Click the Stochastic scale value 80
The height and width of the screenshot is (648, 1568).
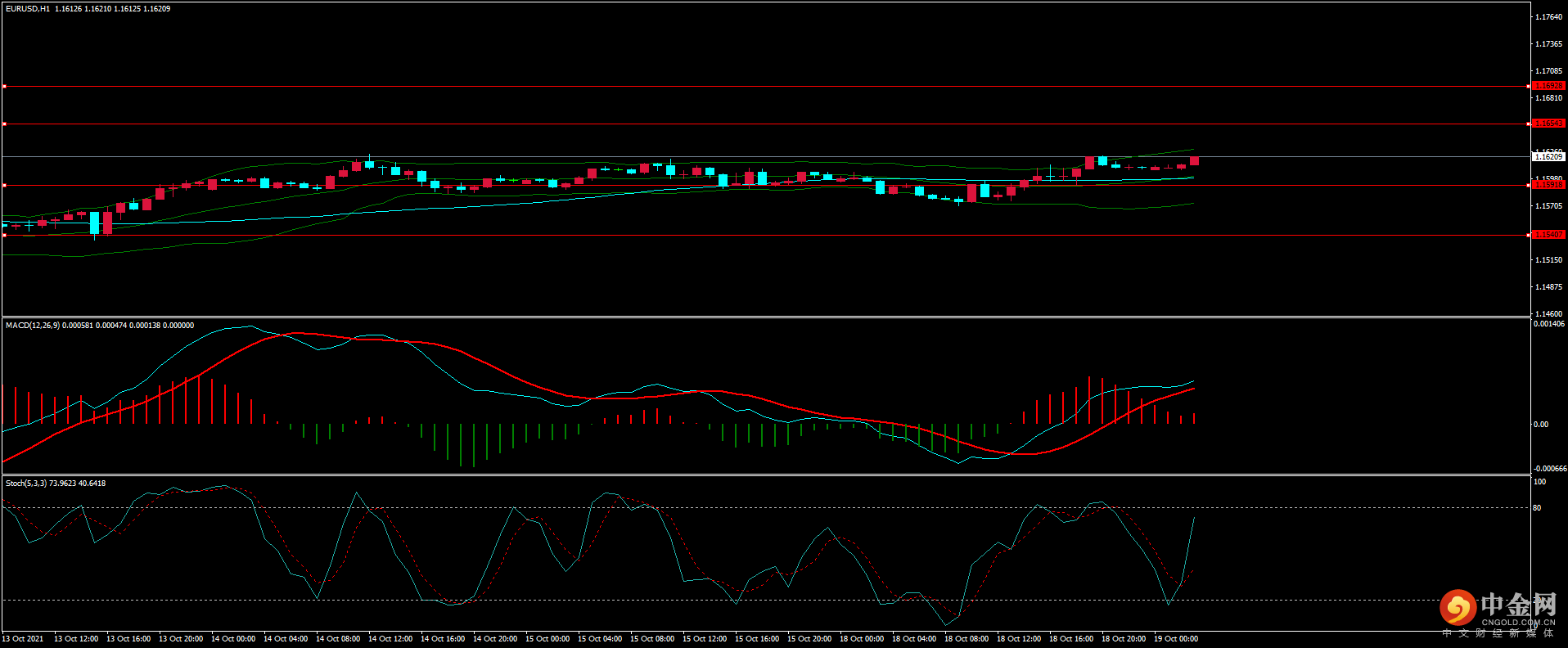(1537, 508)
